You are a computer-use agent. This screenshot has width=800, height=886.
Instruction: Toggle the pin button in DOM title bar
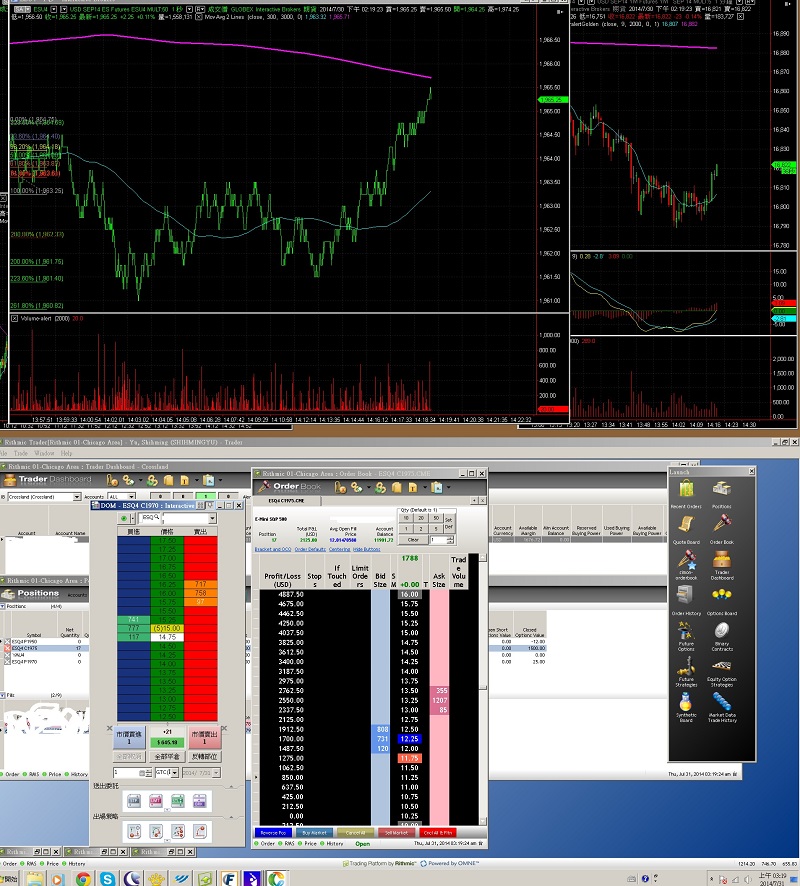tap(210, 505)
